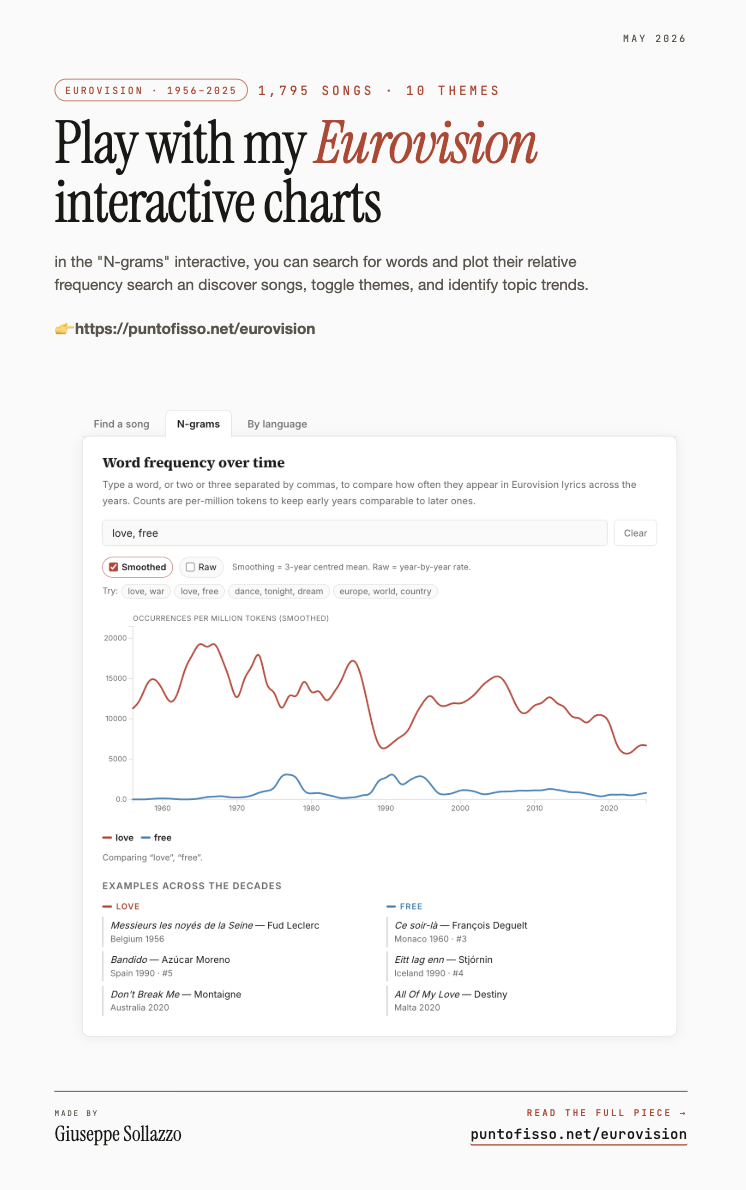Click the Clear button
This screenshot has height=1190, width=746.
click(x=635, y=533)
